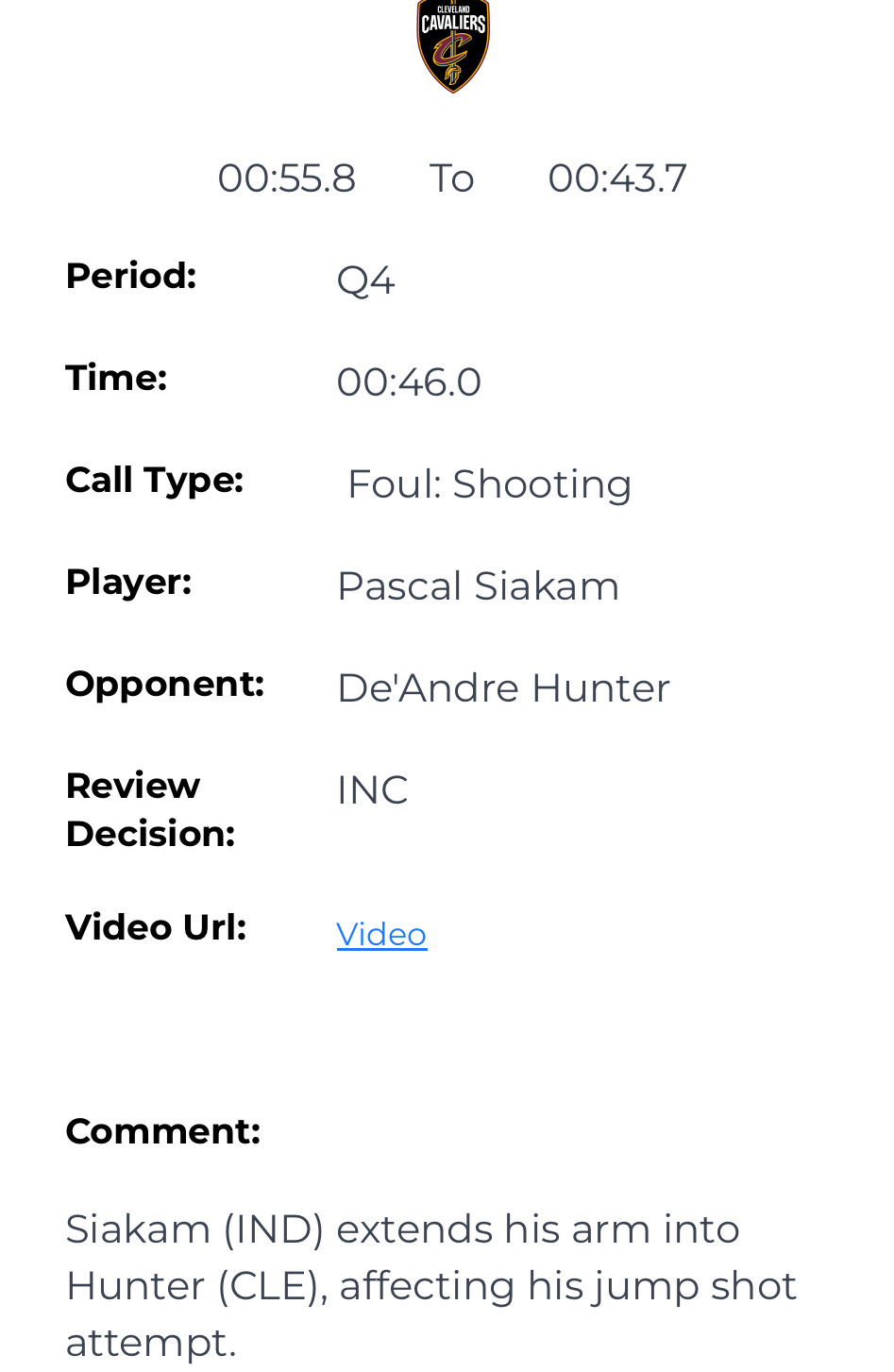
Task: Open the Video link
Action: [381, 934]
